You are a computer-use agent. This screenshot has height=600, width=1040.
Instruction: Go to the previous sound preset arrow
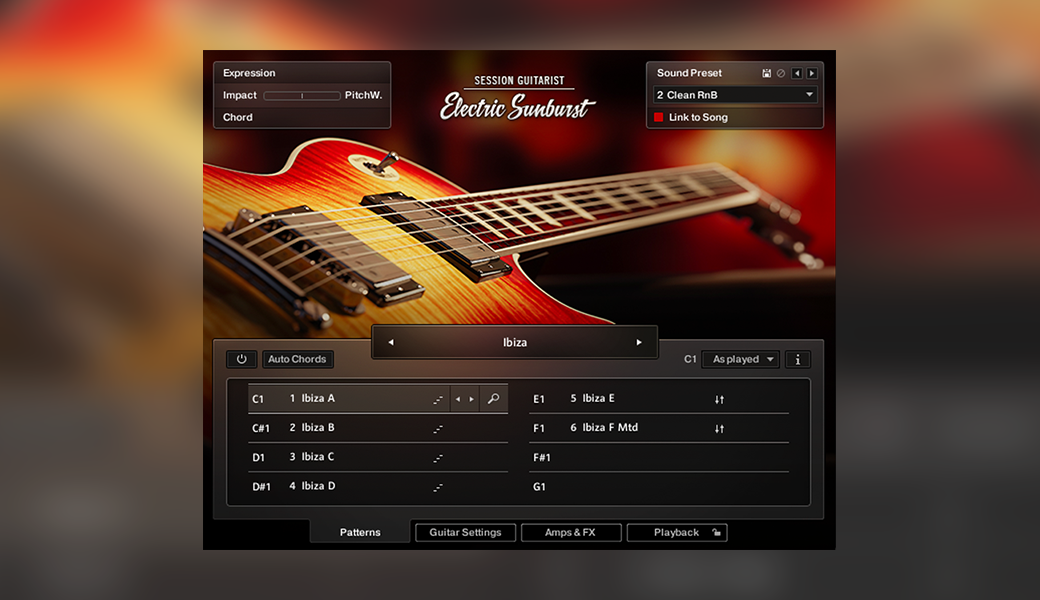coord(797,74)
